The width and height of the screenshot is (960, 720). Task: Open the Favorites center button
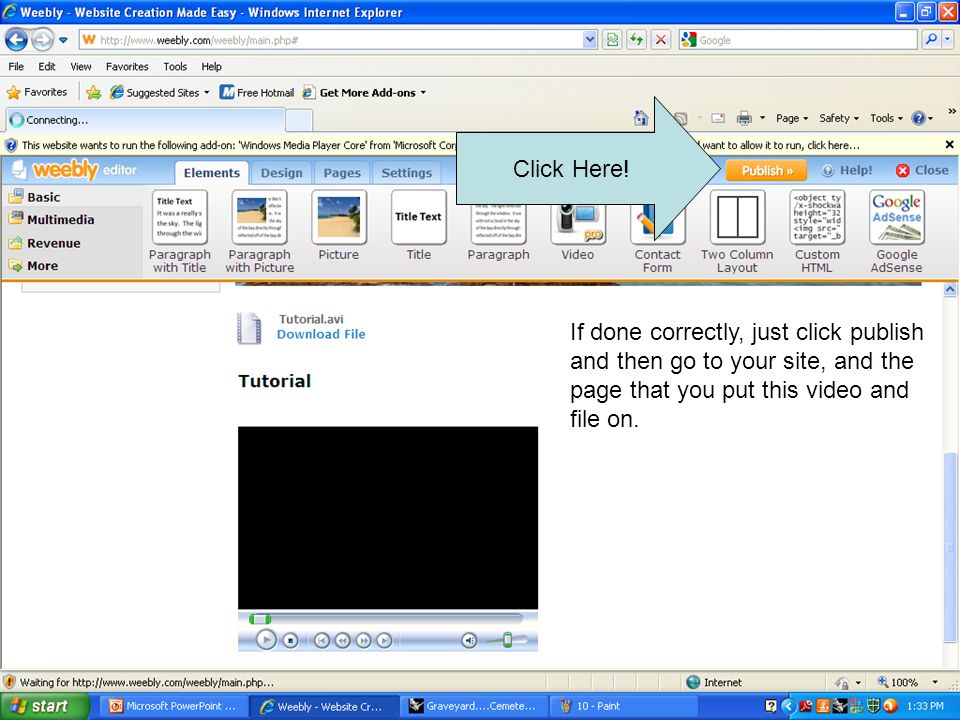pyautogui.click(x=37, y=92)
